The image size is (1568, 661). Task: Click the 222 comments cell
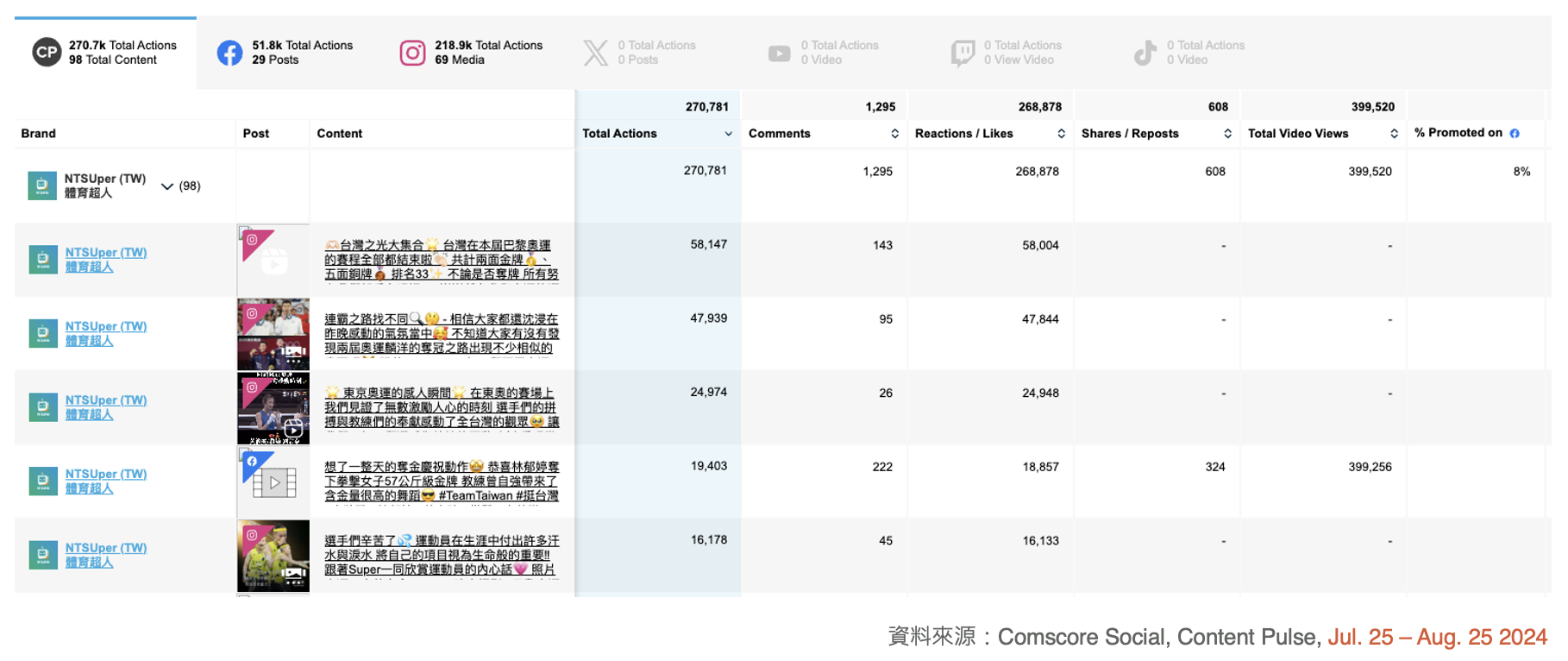coord(882,467)
